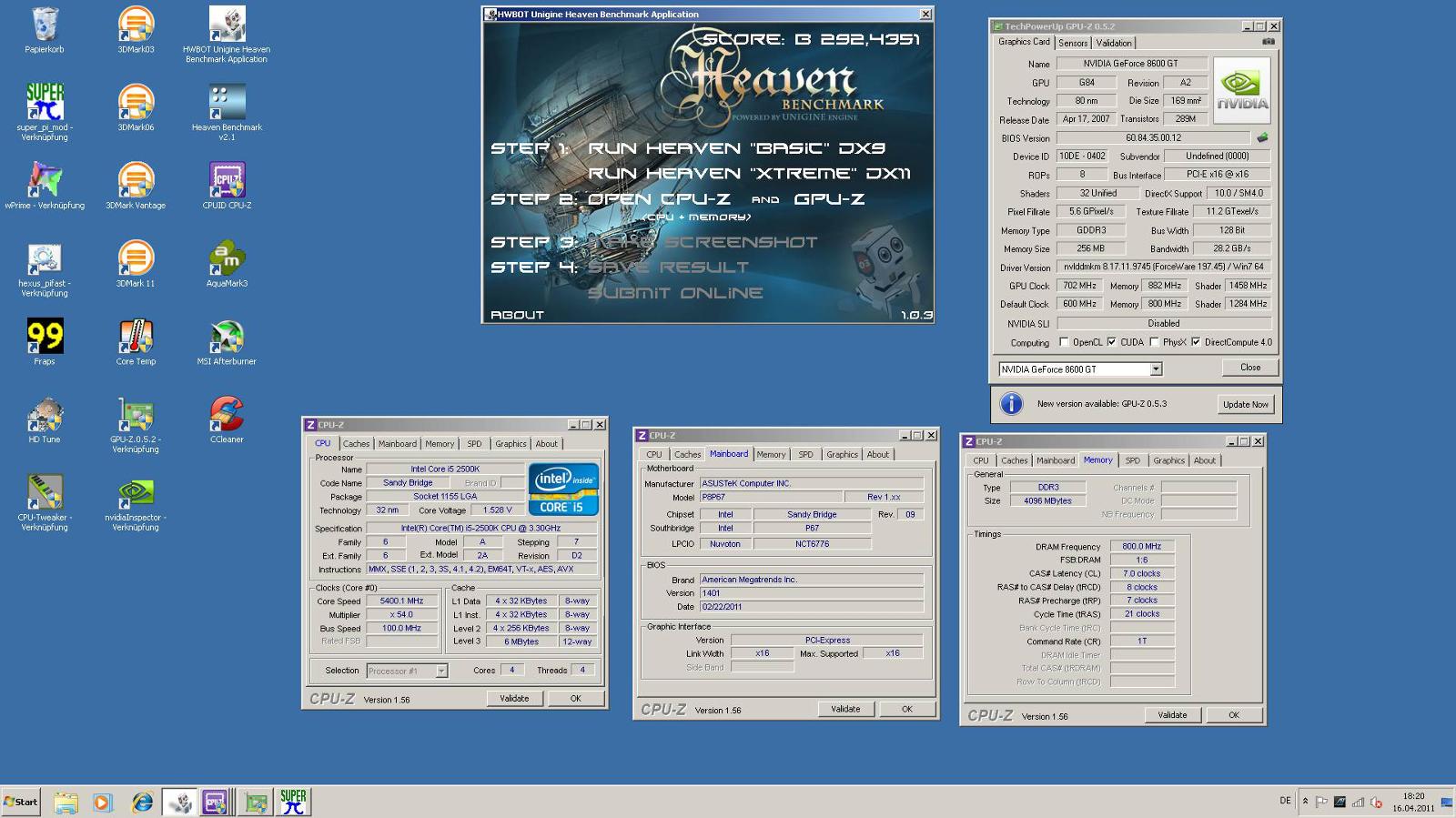Click Run Heaven "Basic" DX9 step
This screenshot has height=818, width=1456.
tap(736, 147)
